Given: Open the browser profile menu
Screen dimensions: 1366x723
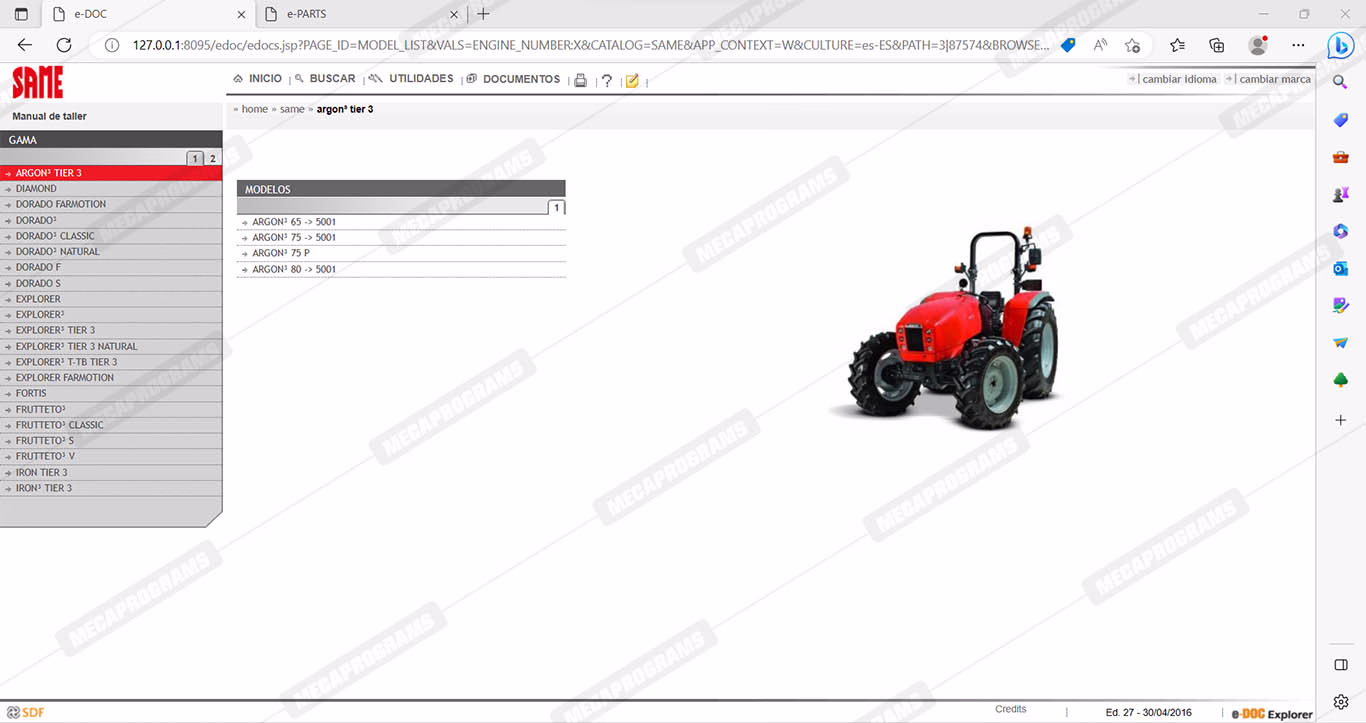Looking at the screenshot, I should 1258,45.
